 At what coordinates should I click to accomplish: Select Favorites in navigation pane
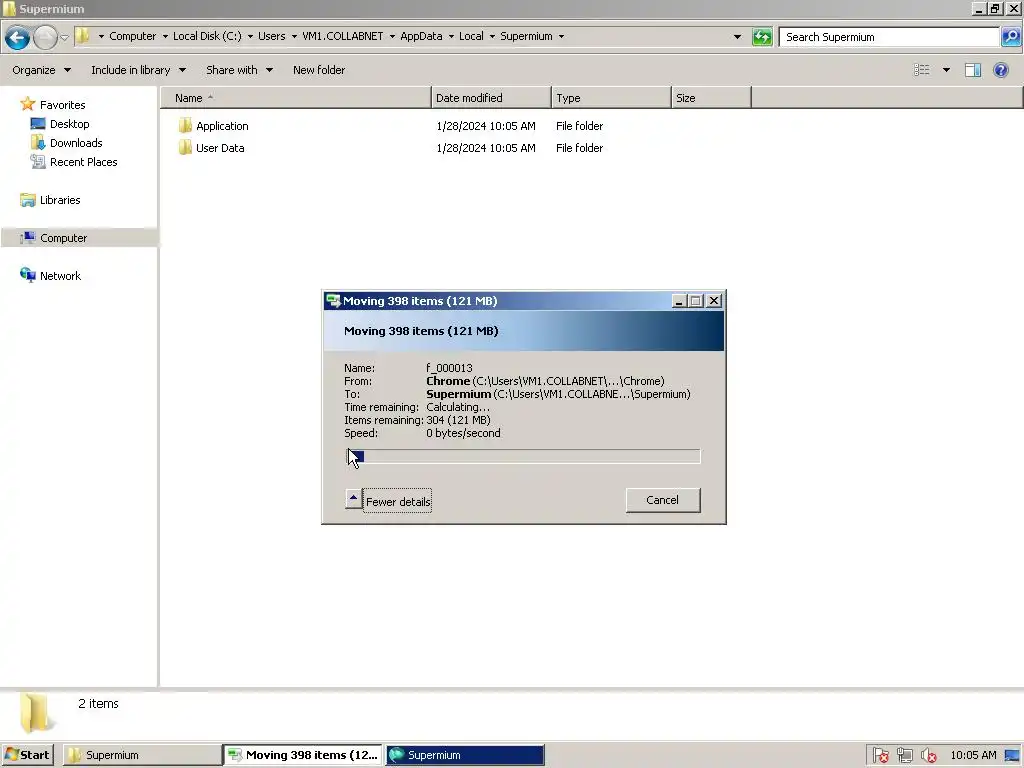pos(62,104)
